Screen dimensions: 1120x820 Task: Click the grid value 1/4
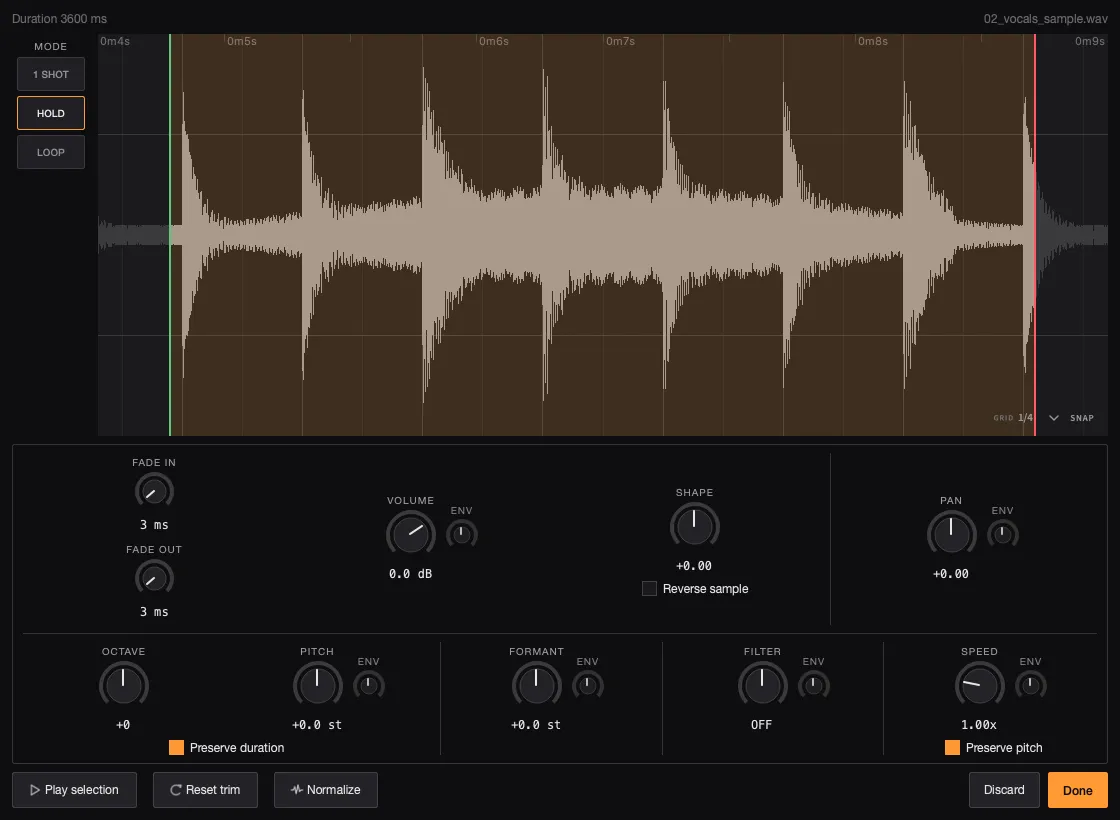1025,418
